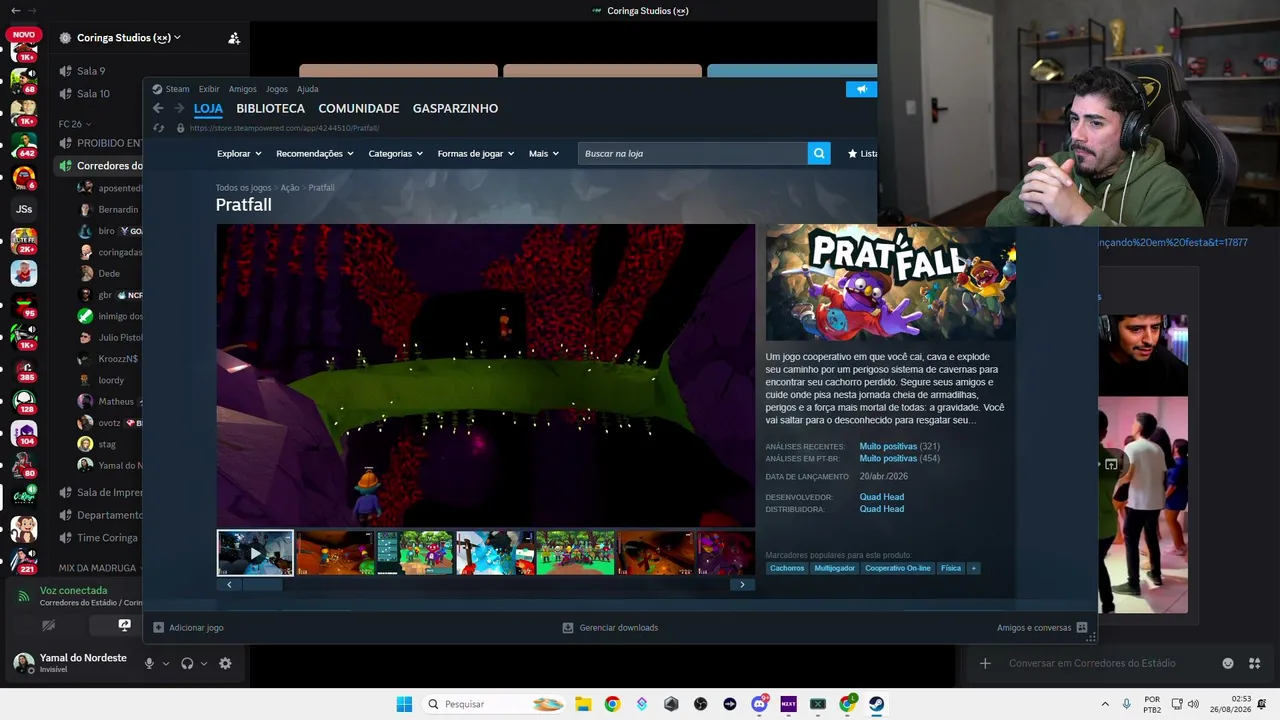
Task: Open the Jogos menu in Steam
Action: pos(277,89)
